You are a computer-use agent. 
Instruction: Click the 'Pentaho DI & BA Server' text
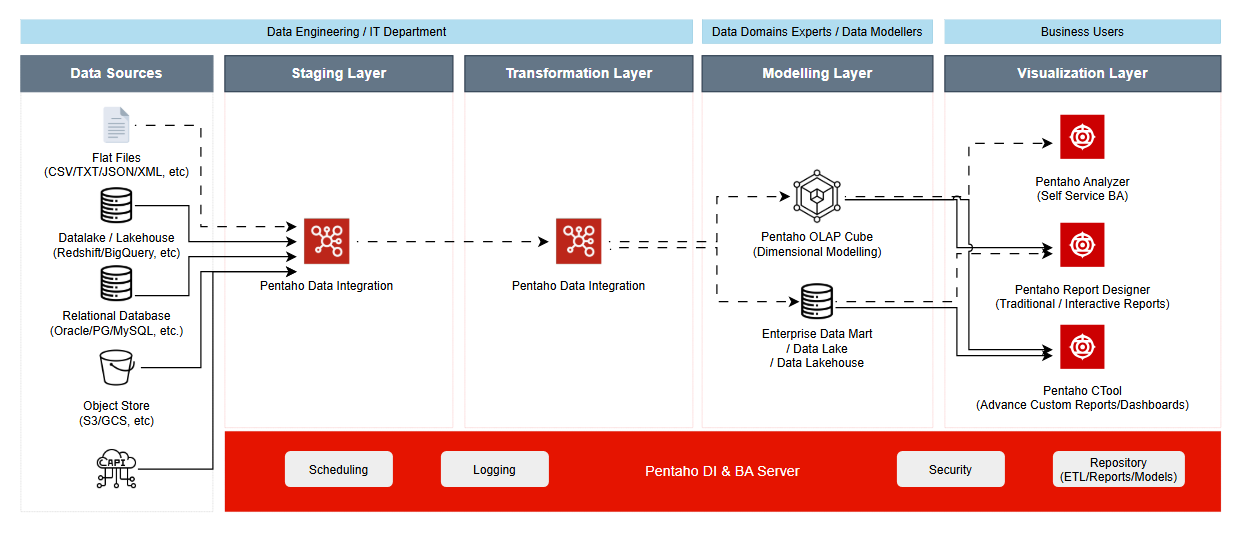coord(722,470)
